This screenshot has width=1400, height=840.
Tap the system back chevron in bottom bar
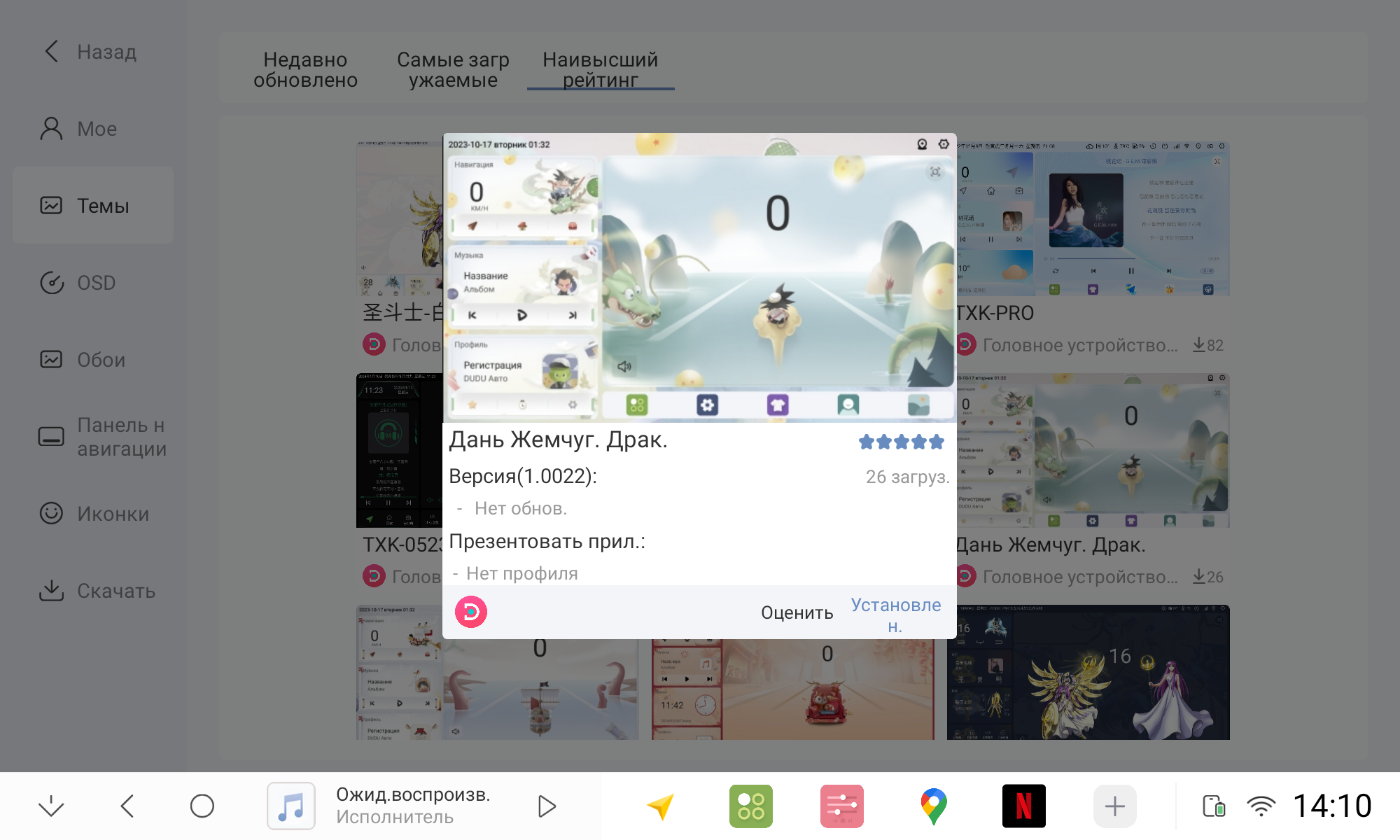pos(127,806)
